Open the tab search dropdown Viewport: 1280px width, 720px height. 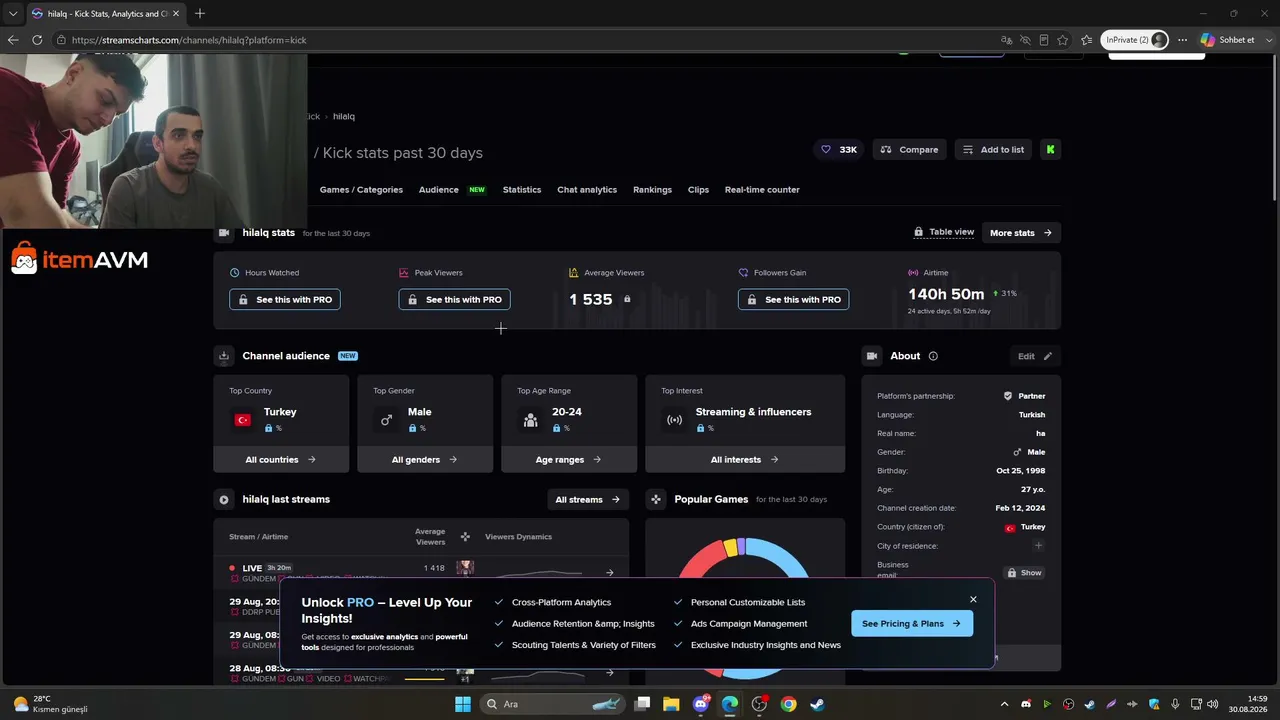point(13,13)
